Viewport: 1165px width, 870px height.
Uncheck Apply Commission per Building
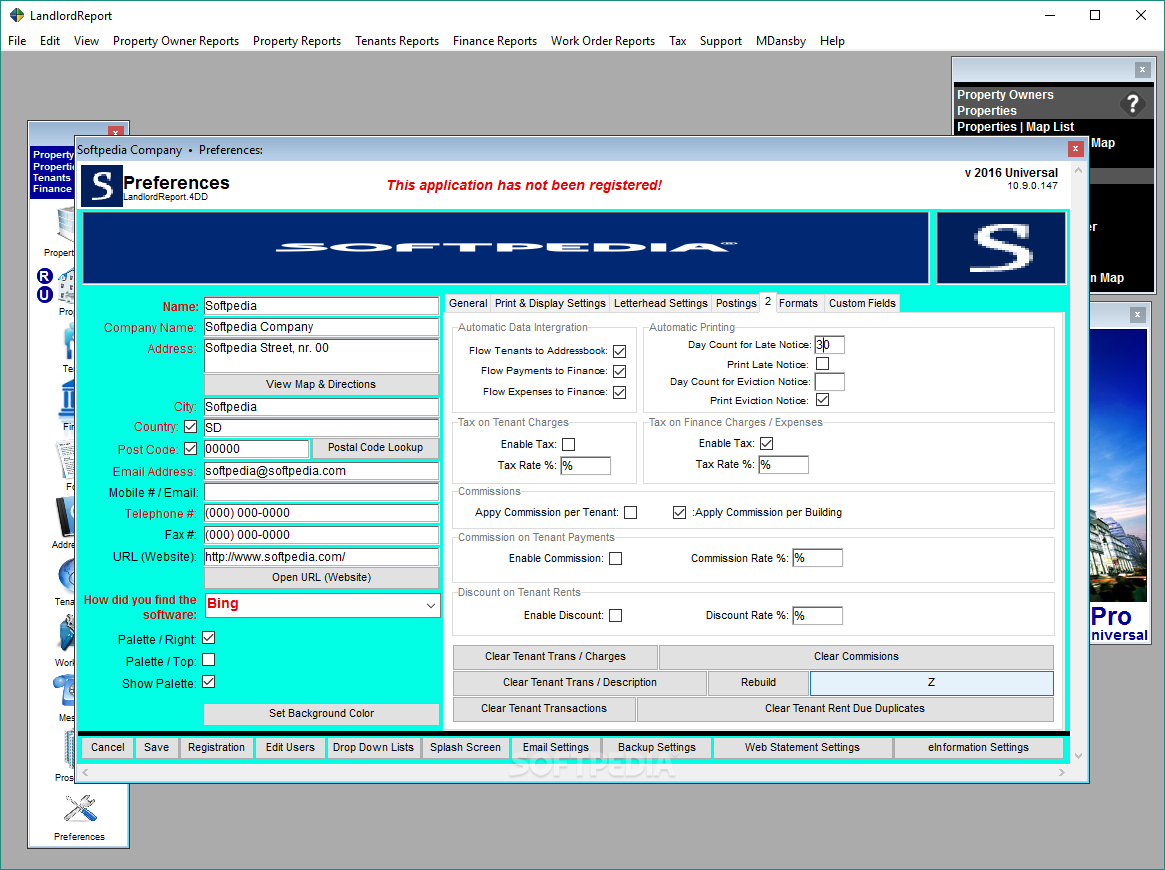[679, 513]
